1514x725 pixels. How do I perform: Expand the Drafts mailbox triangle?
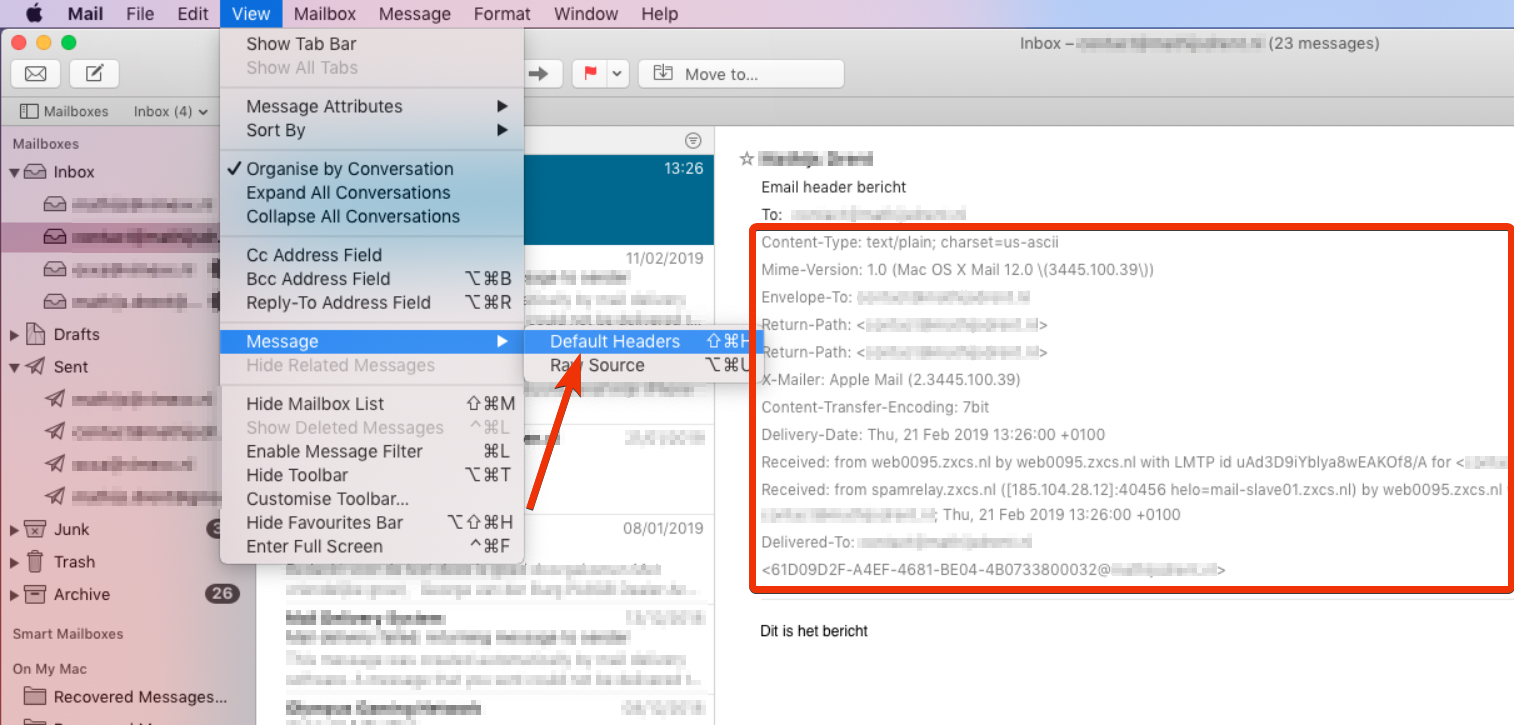tap(15, 334)
